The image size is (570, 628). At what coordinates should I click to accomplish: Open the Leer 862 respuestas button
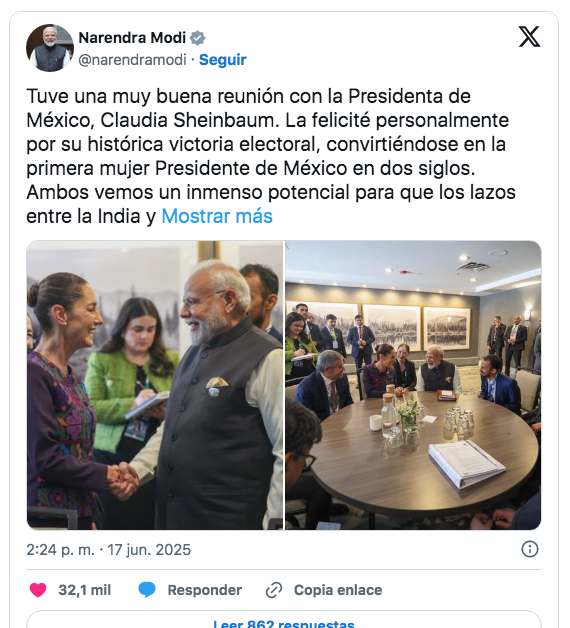click(x=284, y=620)
